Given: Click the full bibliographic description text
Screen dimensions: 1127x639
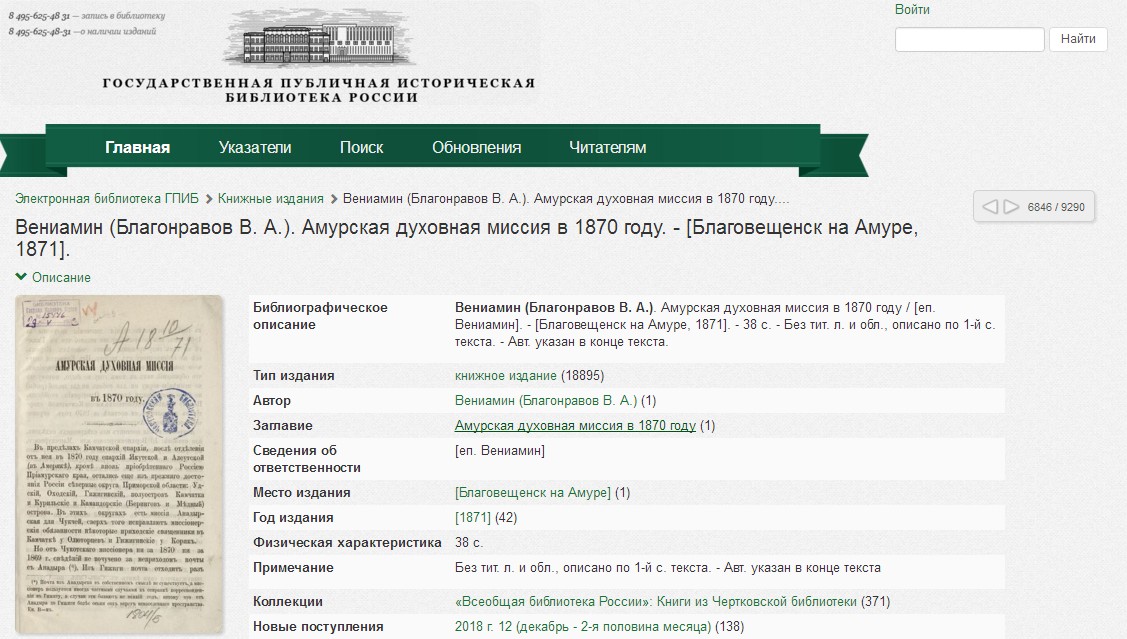Looking at the screenshot, I should 724,325.
